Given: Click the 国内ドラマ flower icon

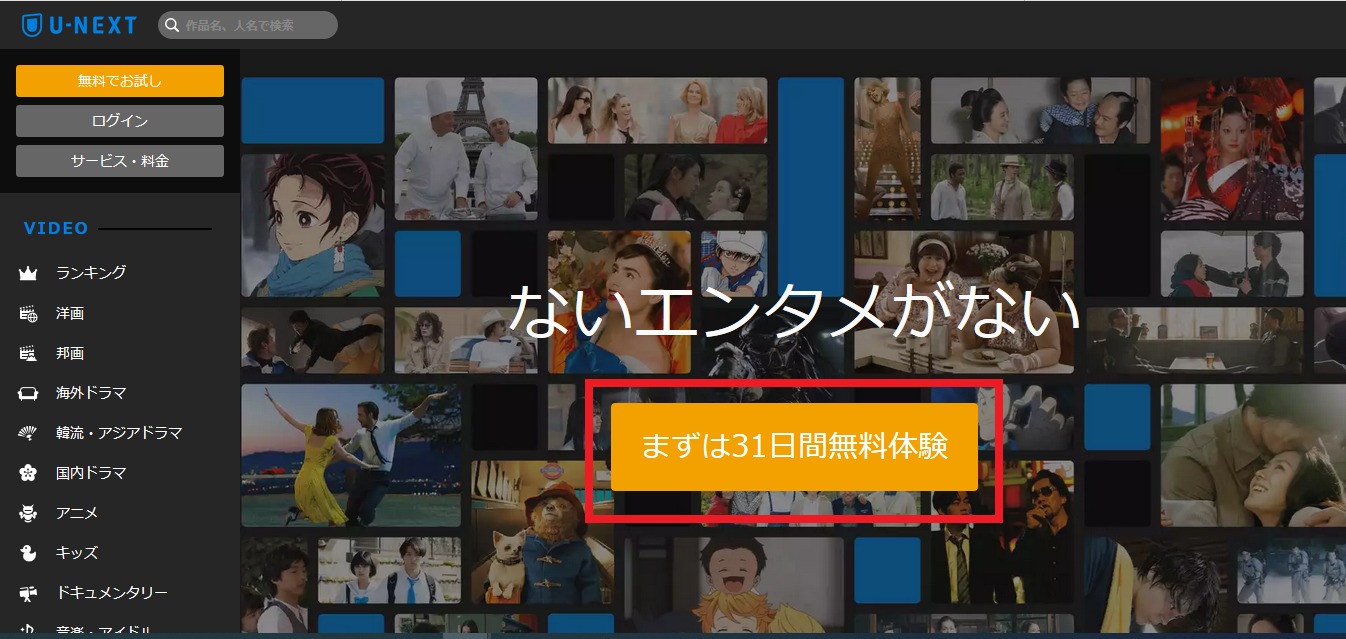Looking at the screenshot, I should 28,473.
